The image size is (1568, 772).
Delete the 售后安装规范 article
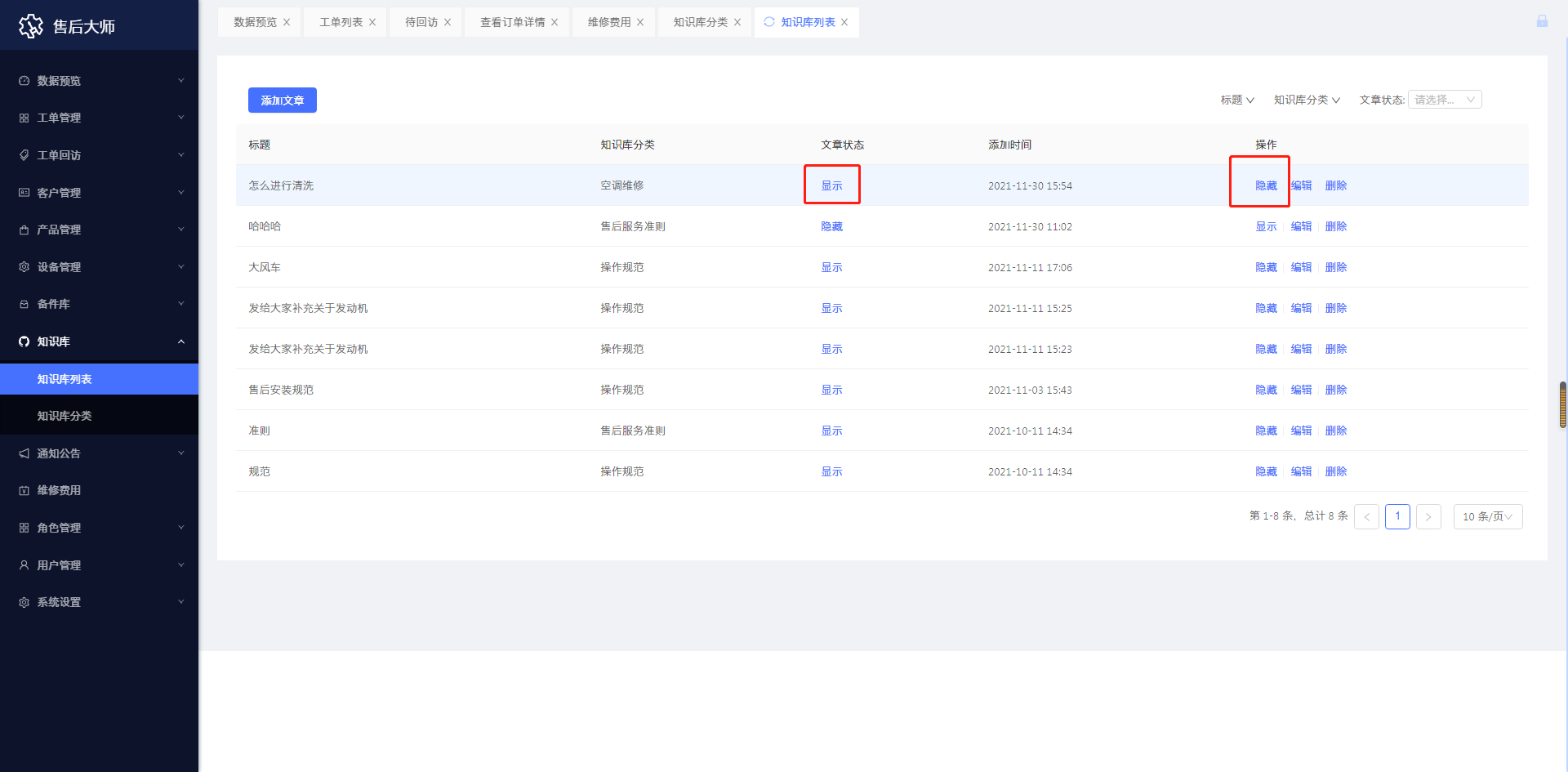click(1336, 390)
